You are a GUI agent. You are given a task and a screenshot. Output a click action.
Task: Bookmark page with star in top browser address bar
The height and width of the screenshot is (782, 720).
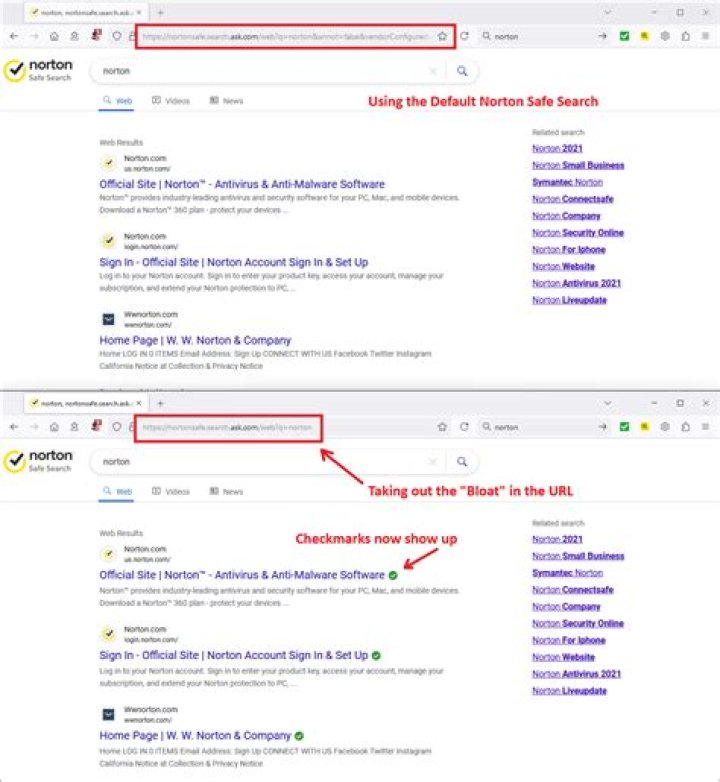(442, 36)
